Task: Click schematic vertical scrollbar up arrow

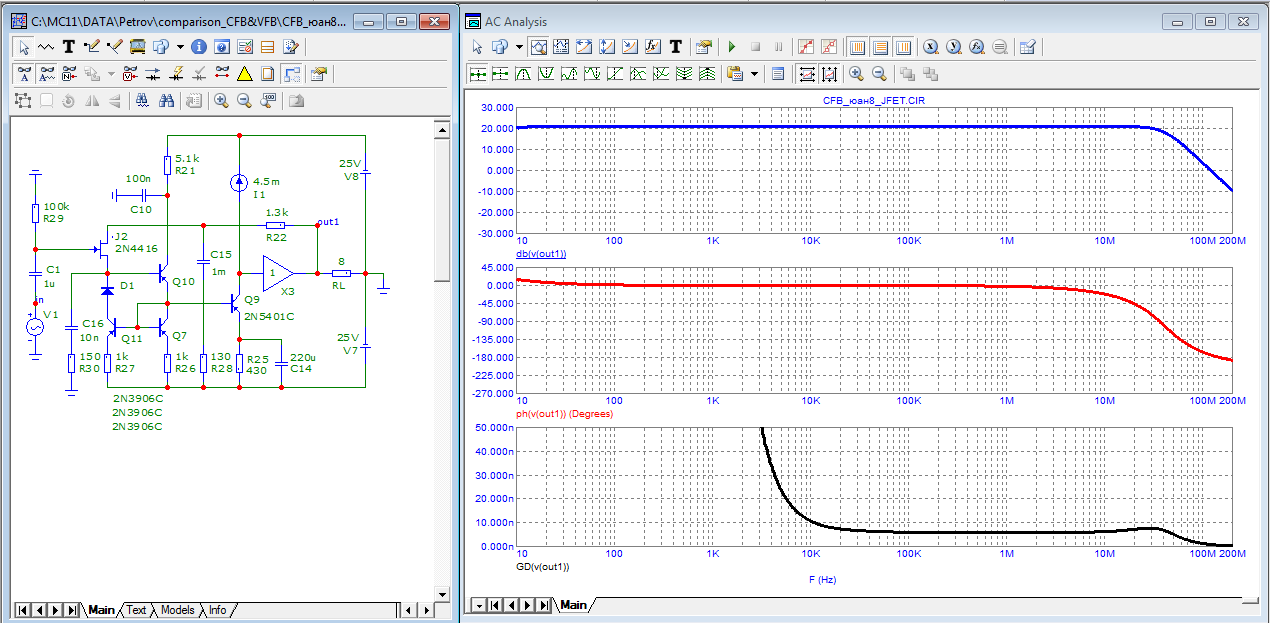Action: coord(441,129)
